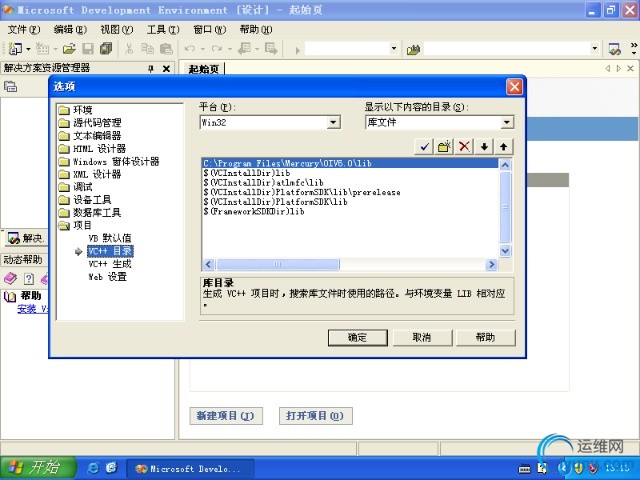Viewport: 640px width, 480px height.
Task: Click the red X delete line icon
Action: tap(464, 146)
